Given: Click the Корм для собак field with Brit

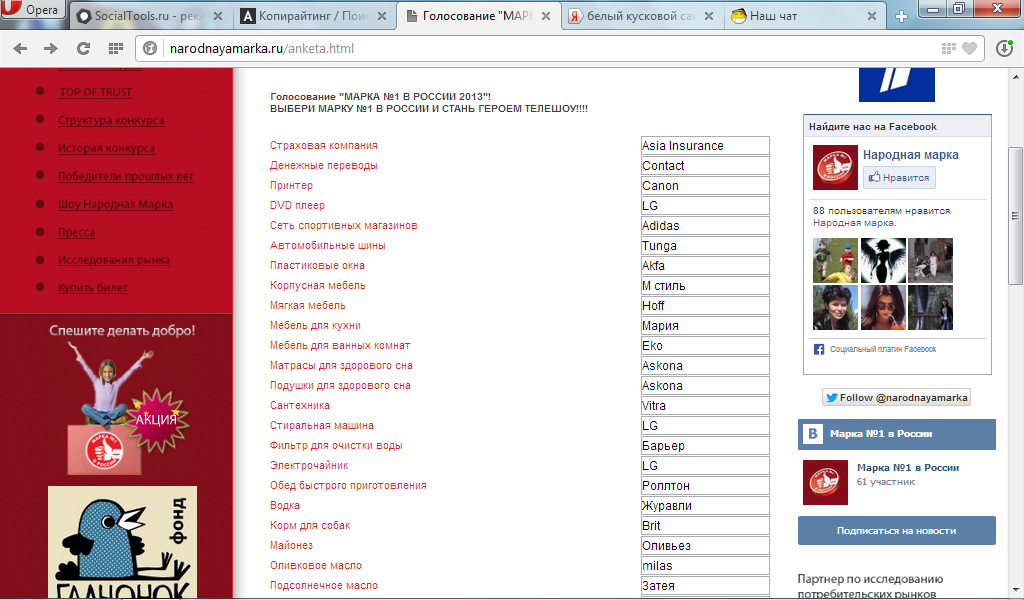Looking at the screenshot, I should click(x=705, y=526).
